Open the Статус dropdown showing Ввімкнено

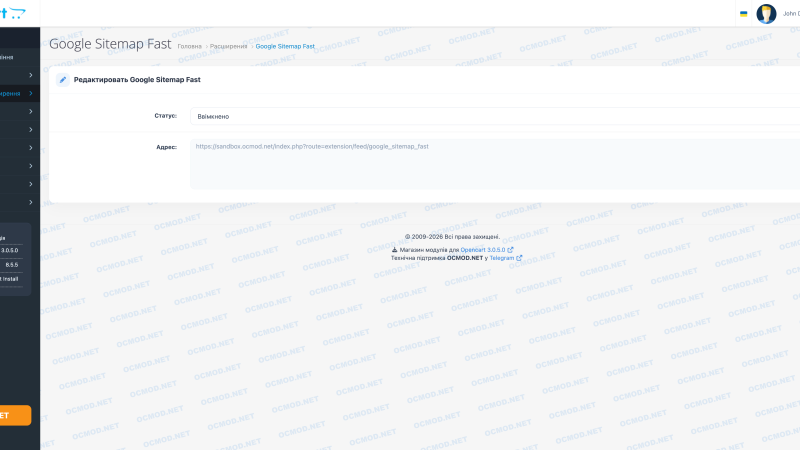[495, 116]
